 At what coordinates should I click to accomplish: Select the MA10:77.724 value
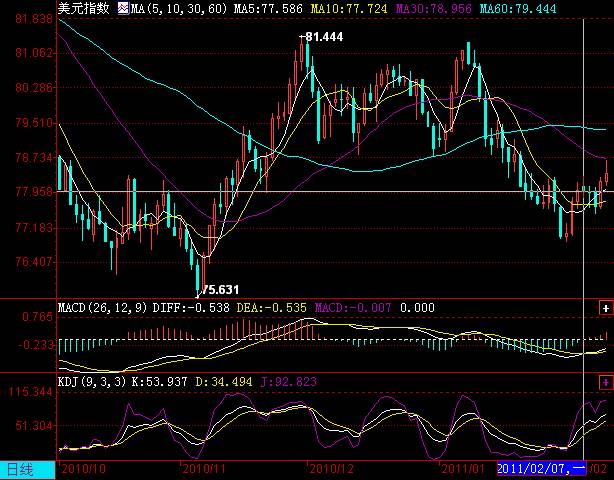(349, 8)
